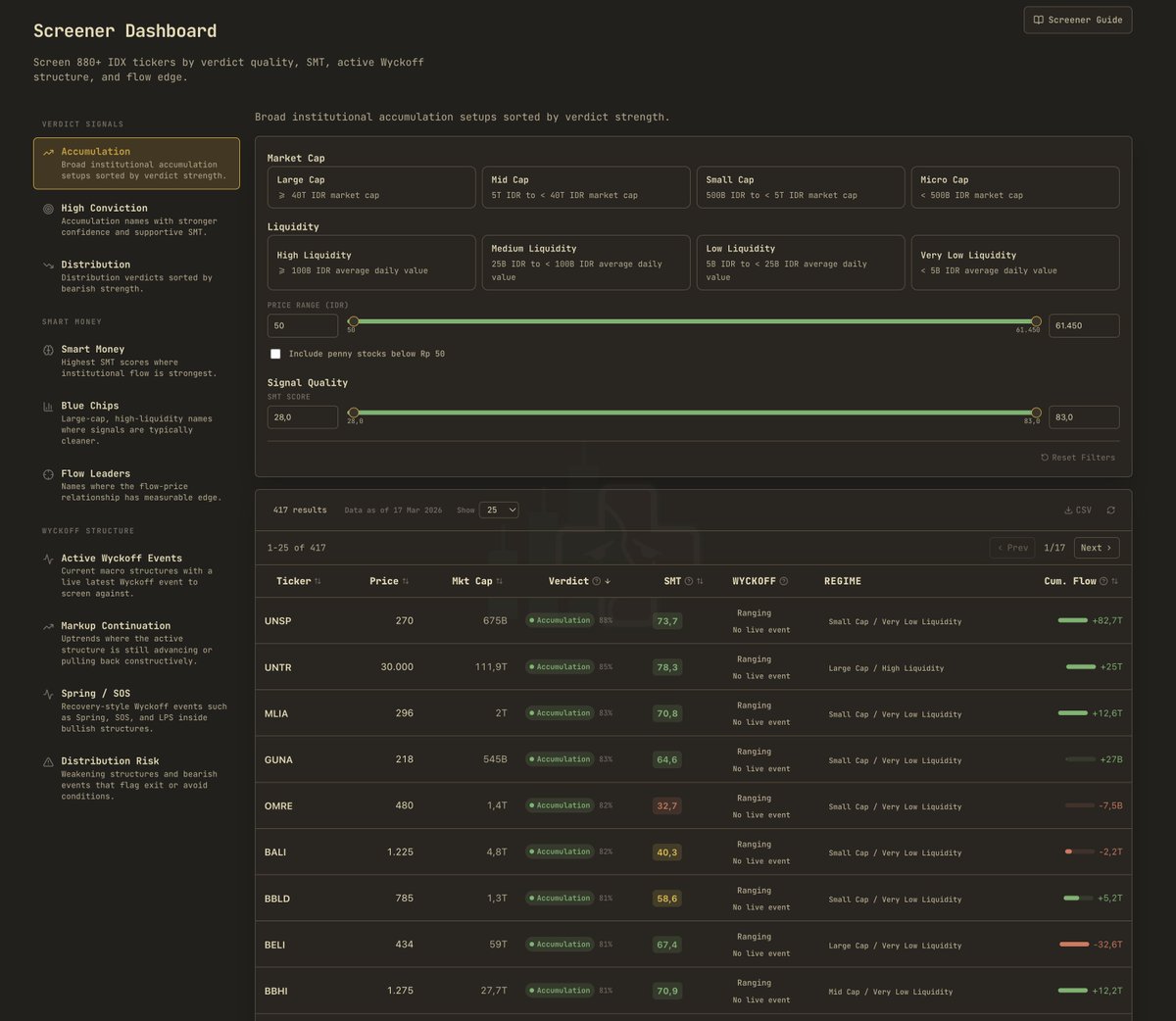This screenshot has height=1021, width=1176.
Task: Export results as CSV
Action: pyautogui.click(x=1078, y=510)
